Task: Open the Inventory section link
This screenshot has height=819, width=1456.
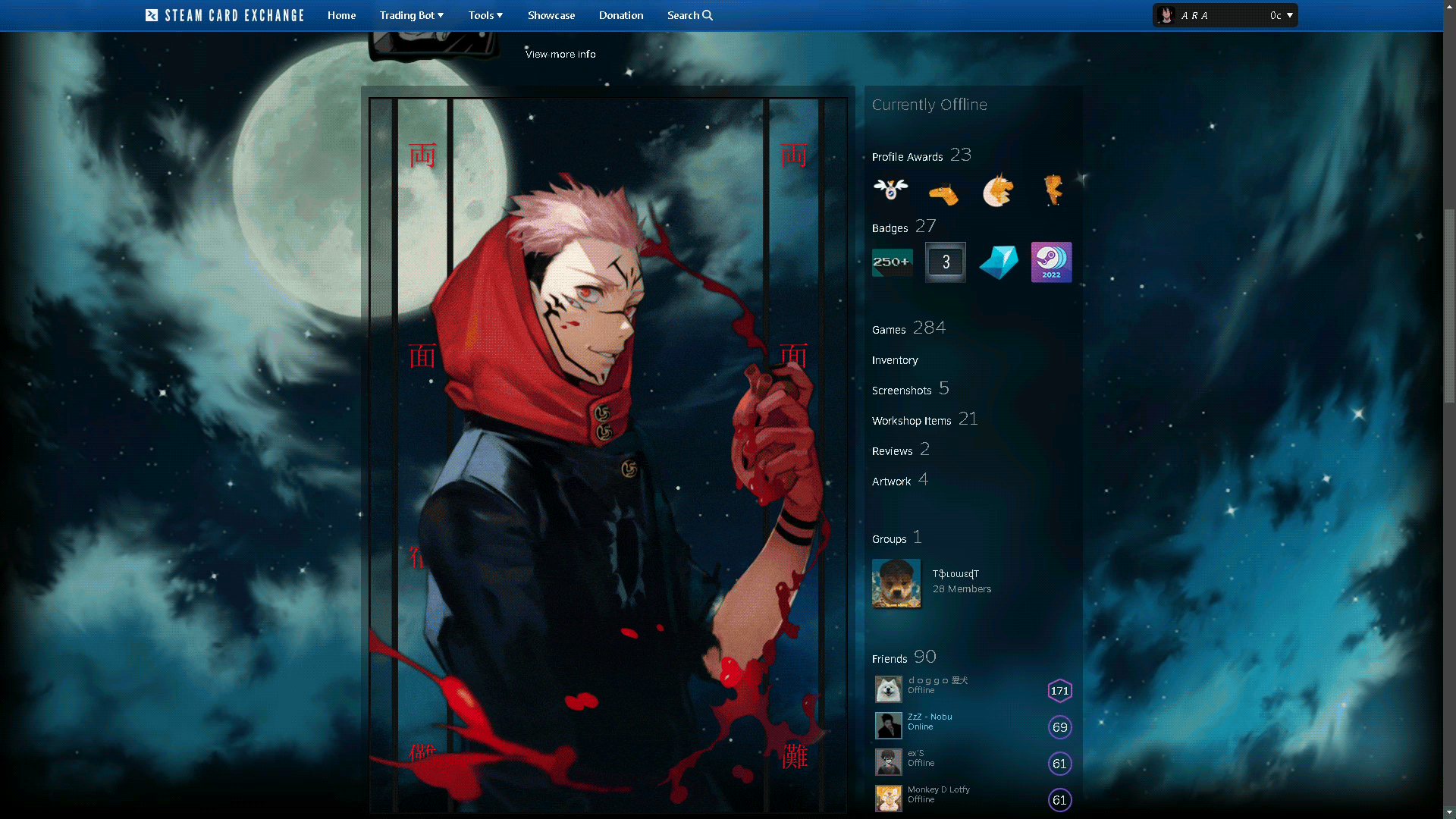Action: 893,359
